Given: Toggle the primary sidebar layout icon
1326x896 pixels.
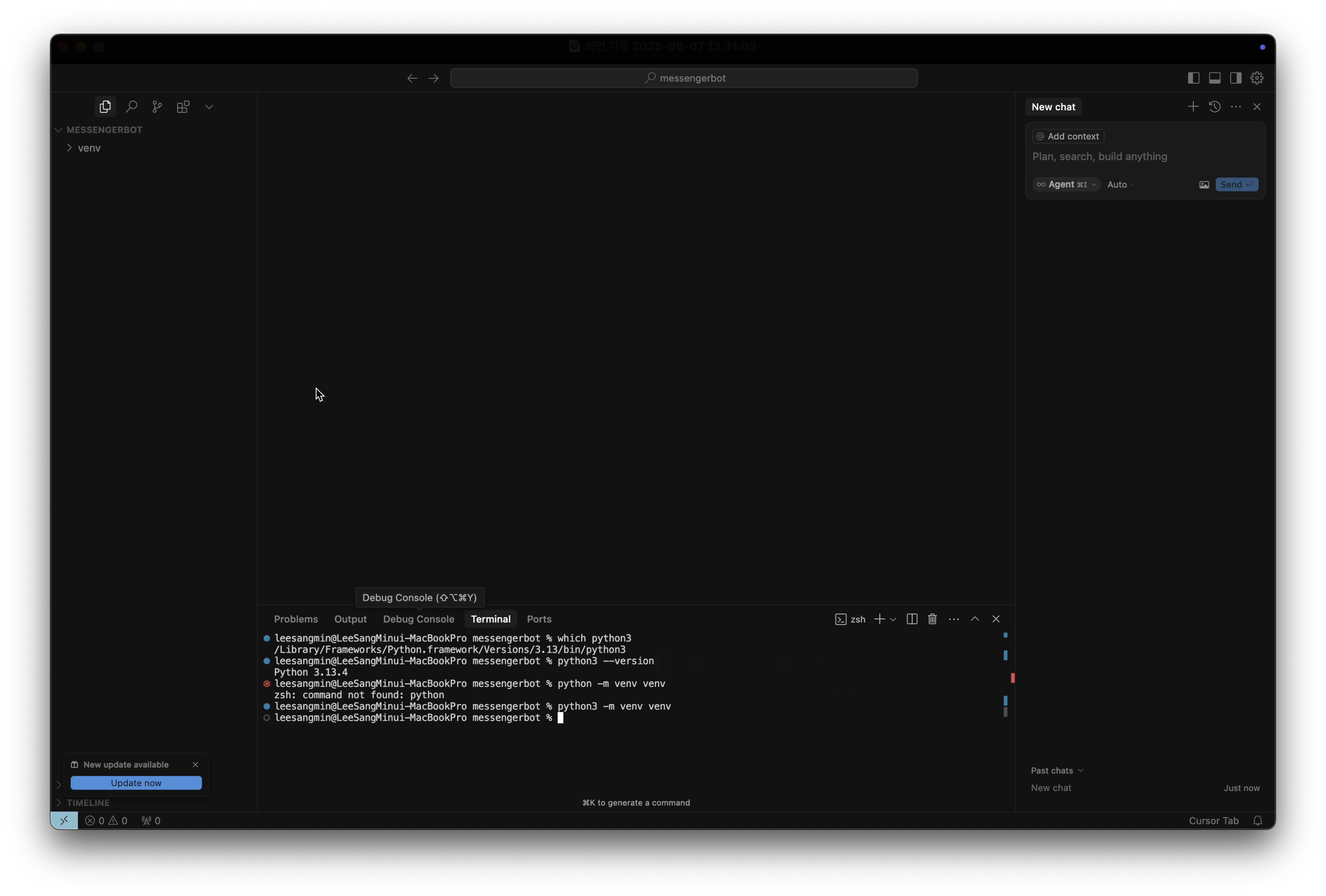Looking at the screenshot, I should pyautogui.click(x=1193, y=78).
